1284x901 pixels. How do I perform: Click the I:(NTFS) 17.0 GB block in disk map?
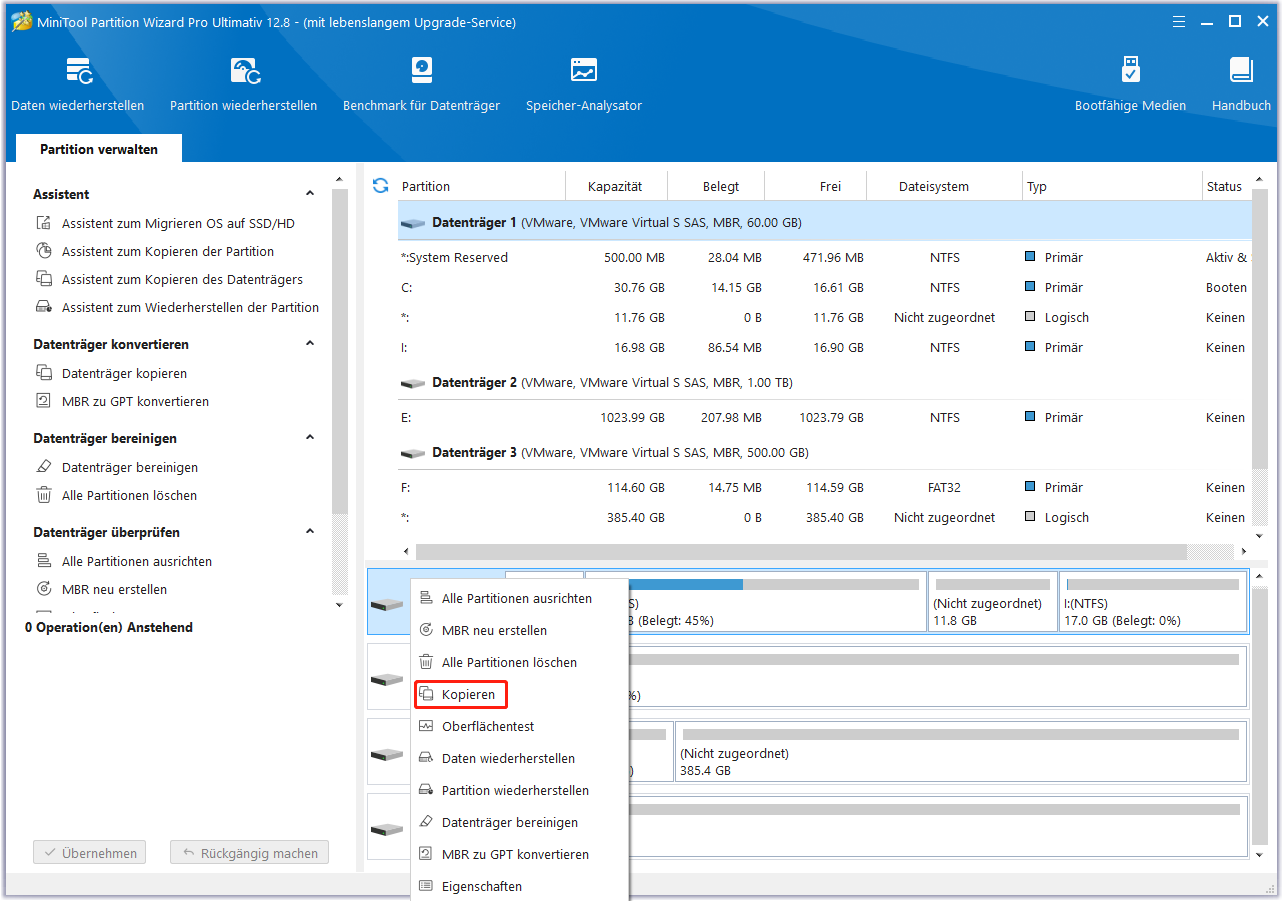point(1153,602)
